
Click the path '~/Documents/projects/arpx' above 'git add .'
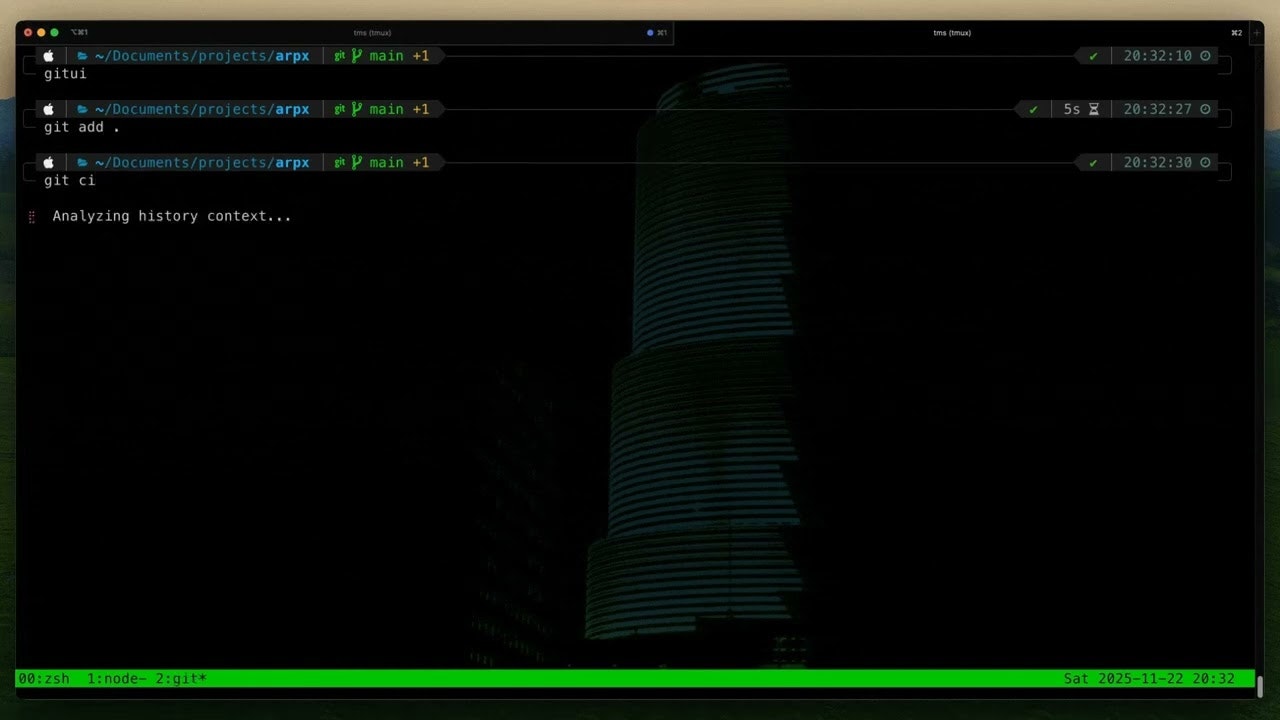pos(202,109)
